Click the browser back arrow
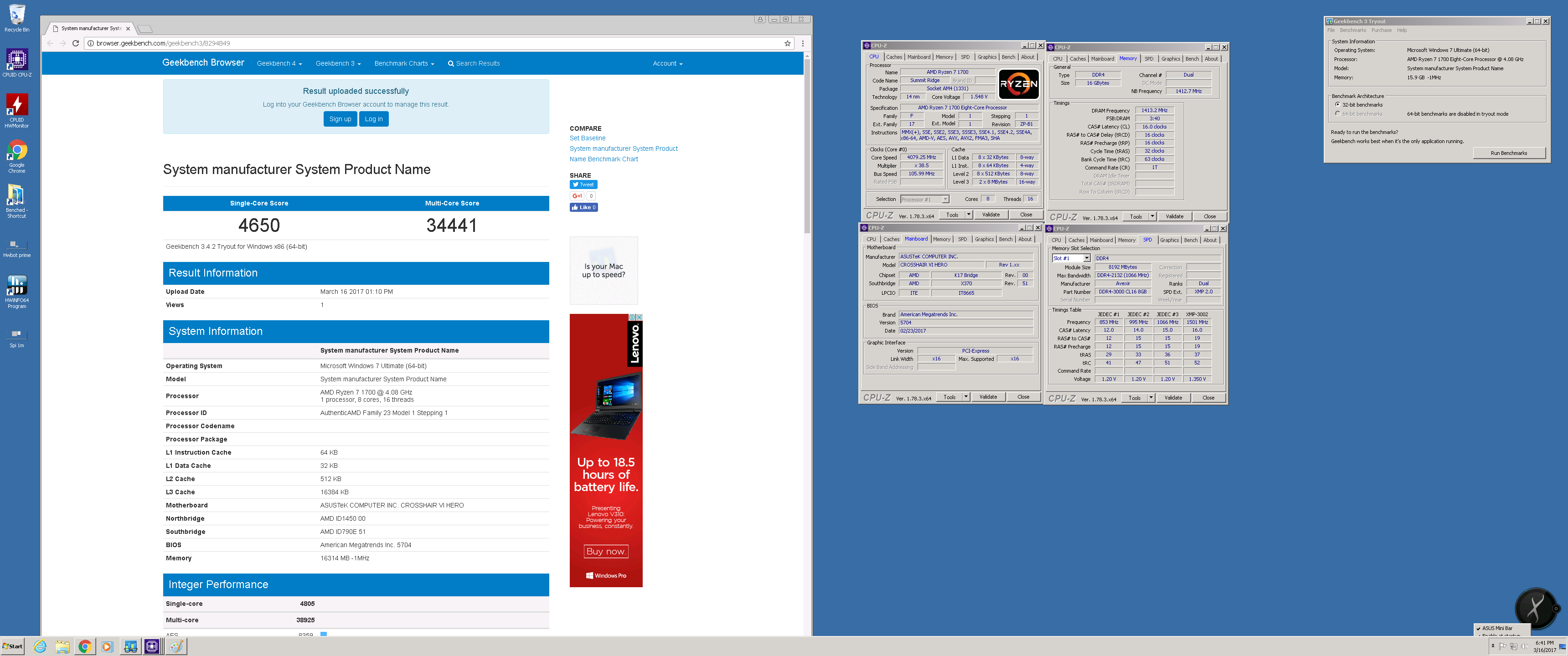The height and width of the screenshot is (656, 1568). coord(51,43)
